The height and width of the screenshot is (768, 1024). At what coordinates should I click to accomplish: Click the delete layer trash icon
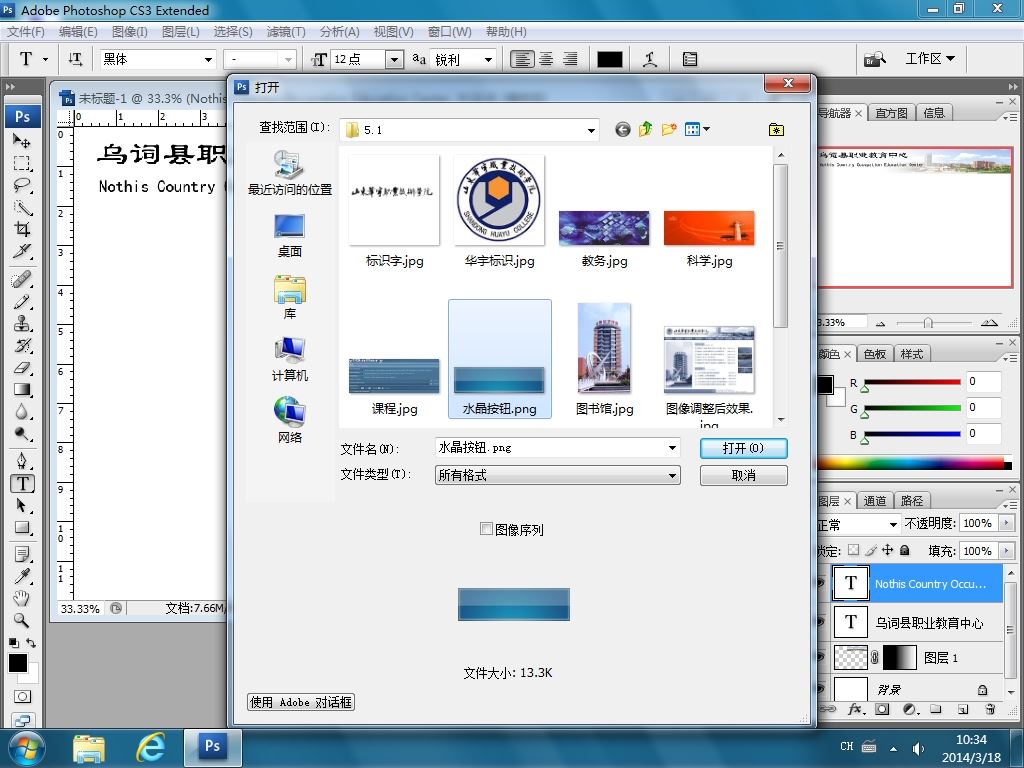(x=990, y=709)
